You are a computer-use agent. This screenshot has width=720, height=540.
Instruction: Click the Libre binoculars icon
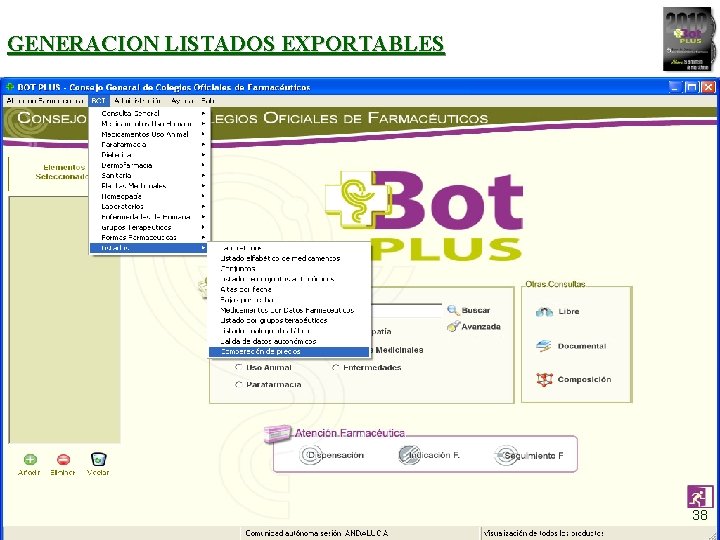(x=544, y=312)
